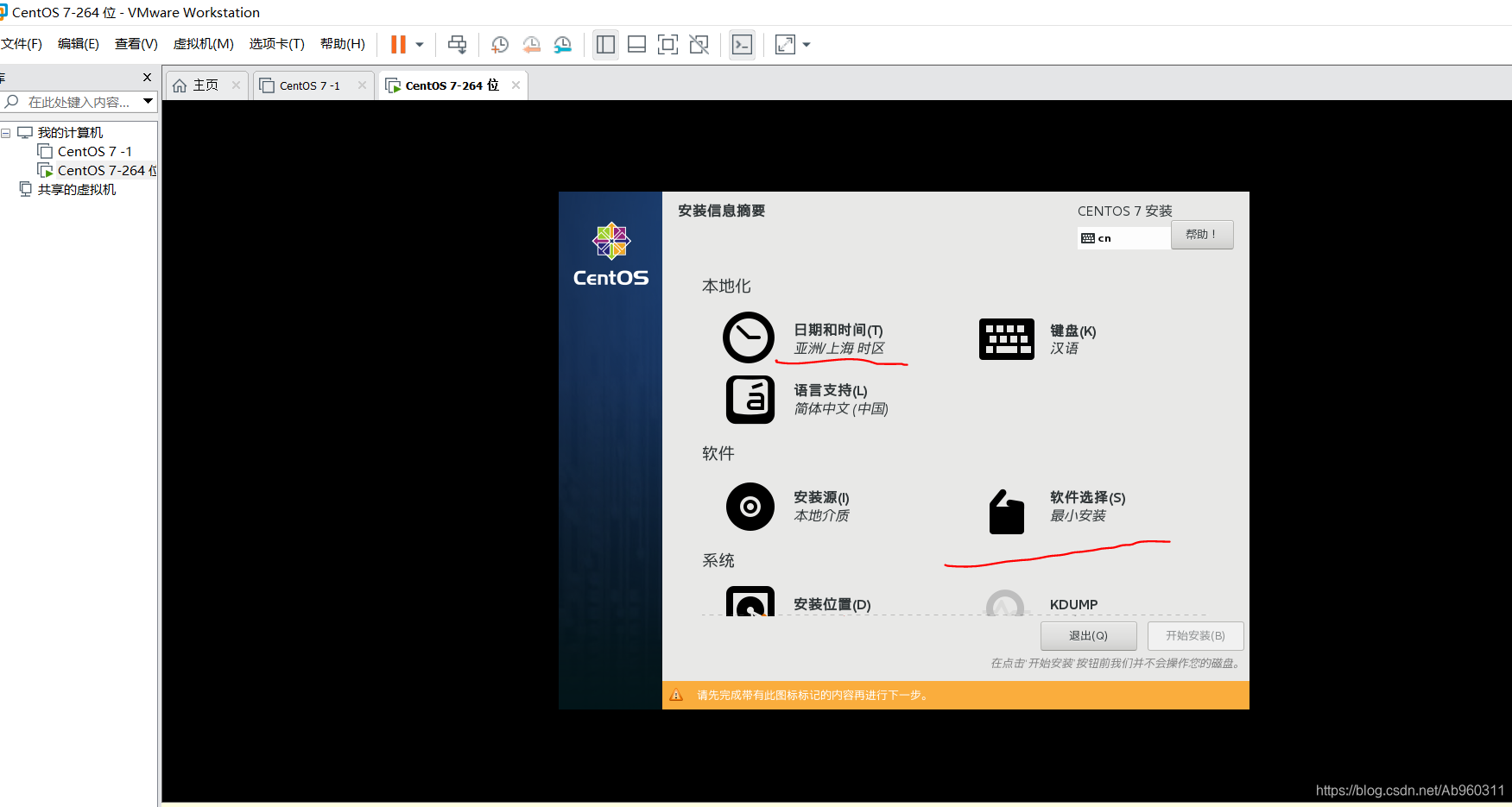The image size is (1512, 807).
Task: Click stretch guest display icon
Action: coord(785,44)
